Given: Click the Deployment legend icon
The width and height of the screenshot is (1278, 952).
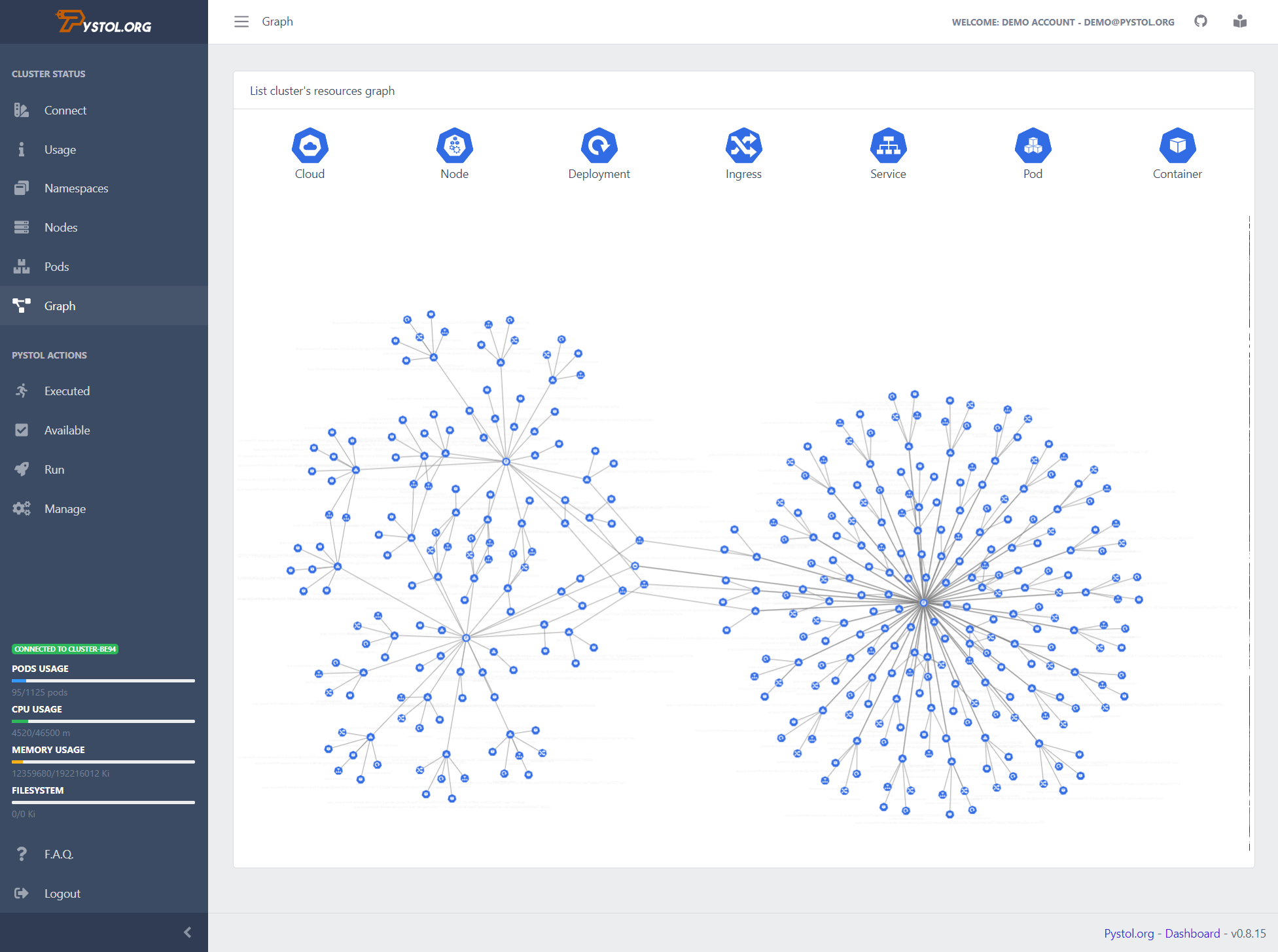Looking at the screenshot, I should [x=599, y=145].
